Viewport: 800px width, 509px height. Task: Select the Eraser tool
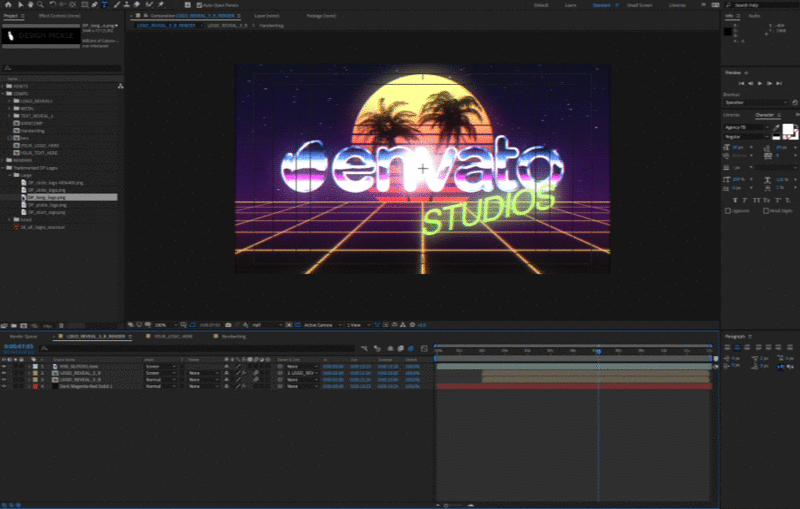(137, 5)
